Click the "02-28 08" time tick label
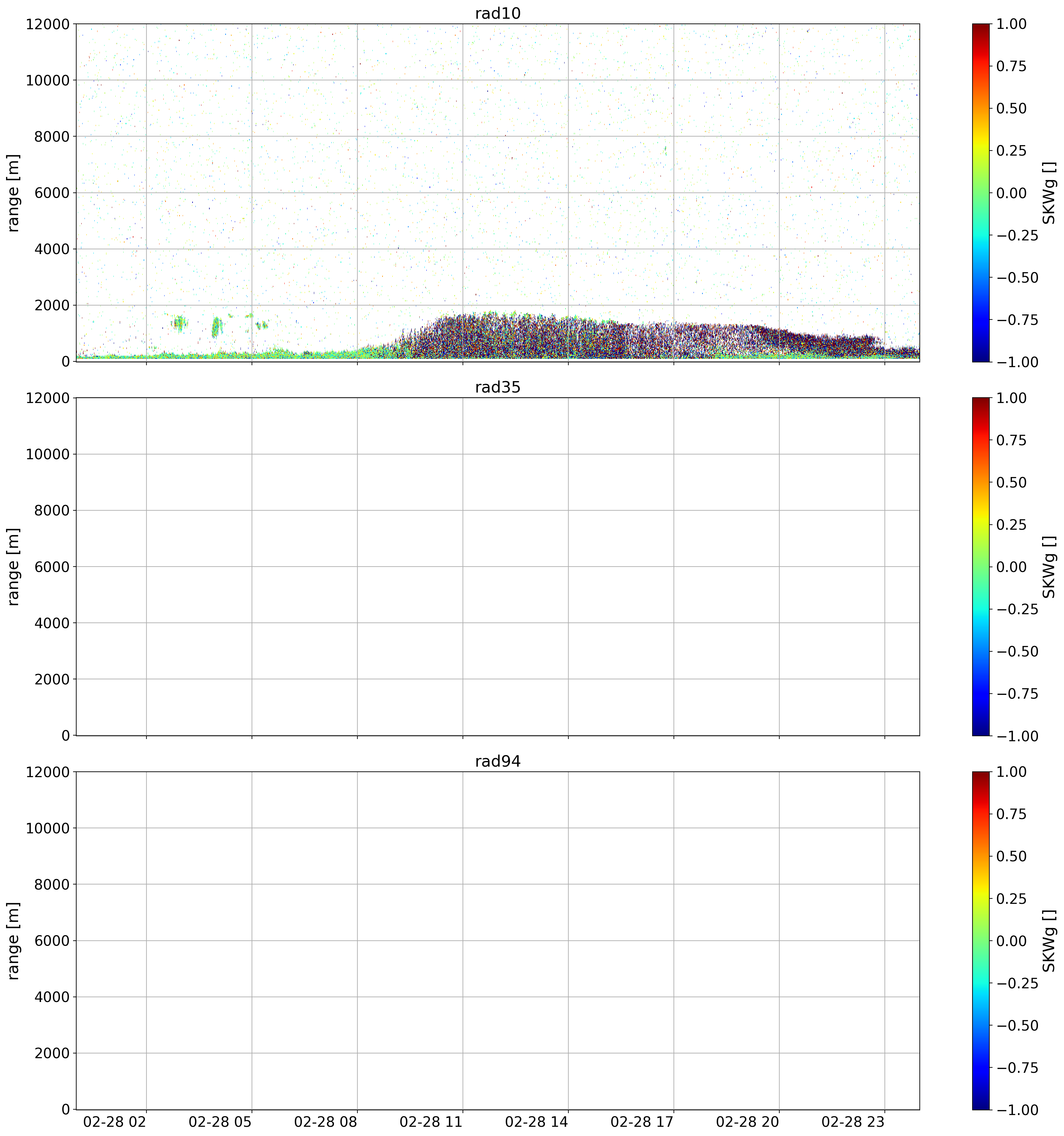1064x1136 pixels. tap(325, 1122)
